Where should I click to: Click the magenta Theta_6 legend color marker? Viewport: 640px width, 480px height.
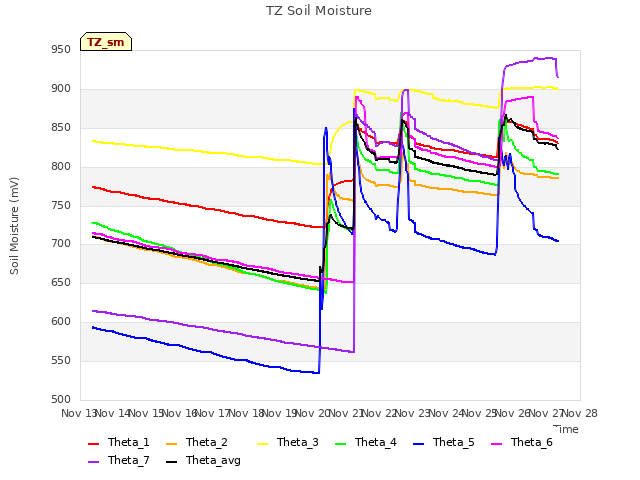pos(496,444)
